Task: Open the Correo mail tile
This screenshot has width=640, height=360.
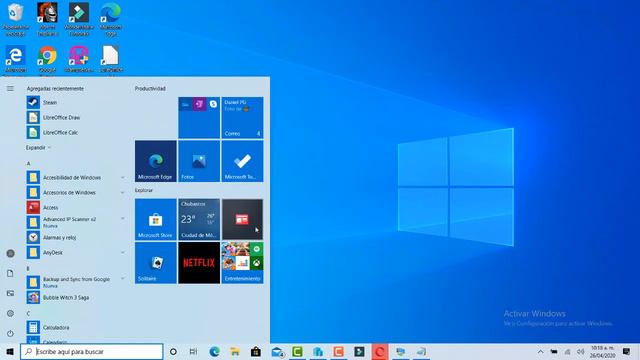Action: click(x=242, y=118)
